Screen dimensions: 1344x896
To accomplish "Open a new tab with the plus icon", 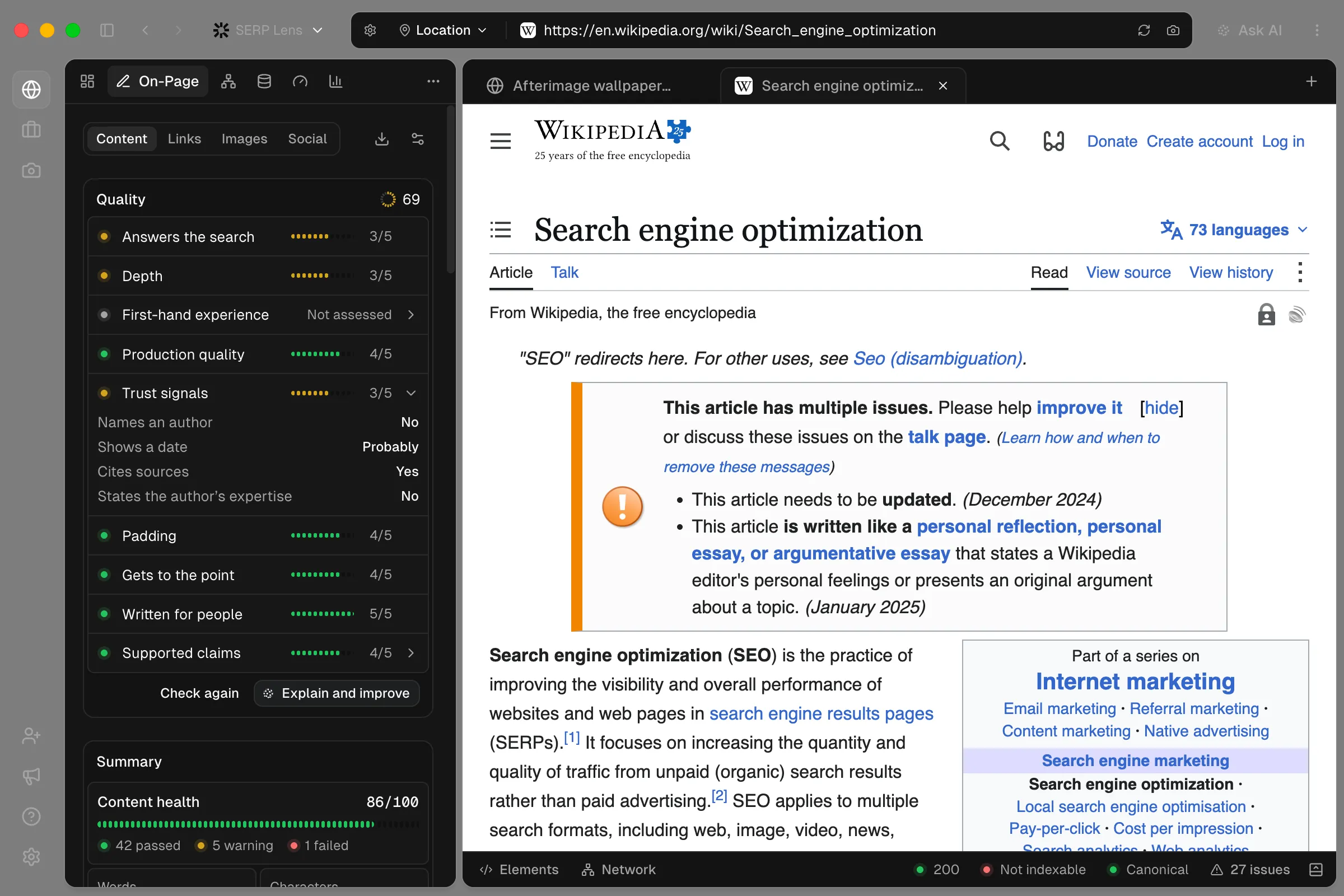I will 1311,81.
